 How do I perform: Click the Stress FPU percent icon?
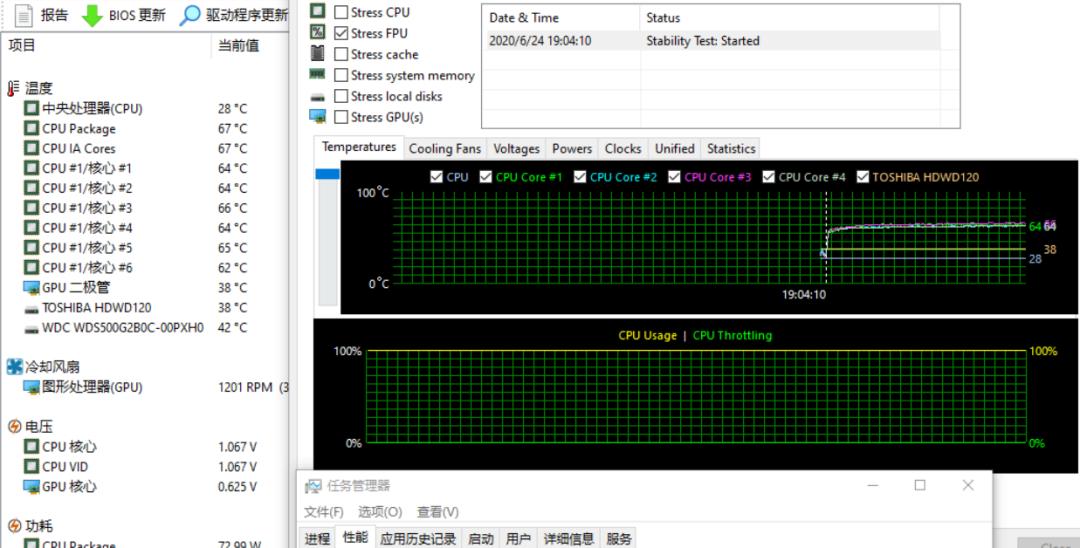[x=318, y=32]
